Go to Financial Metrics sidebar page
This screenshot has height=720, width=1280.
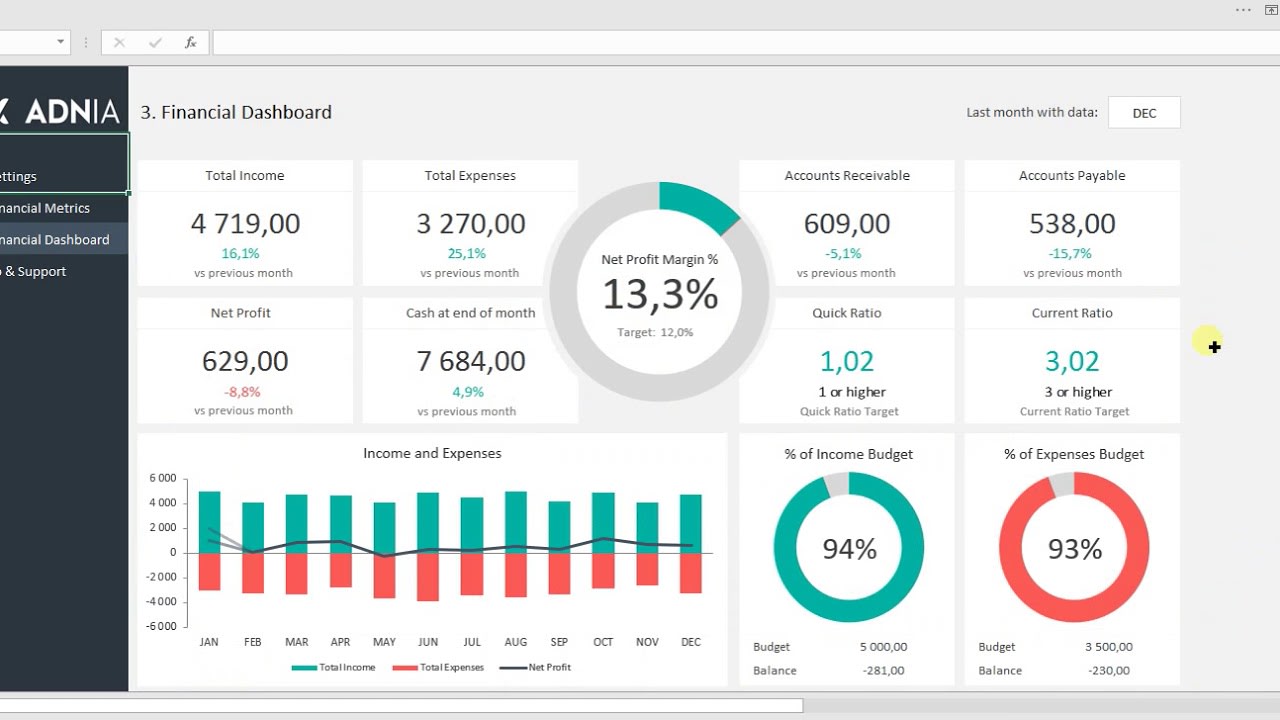[46, 208]
